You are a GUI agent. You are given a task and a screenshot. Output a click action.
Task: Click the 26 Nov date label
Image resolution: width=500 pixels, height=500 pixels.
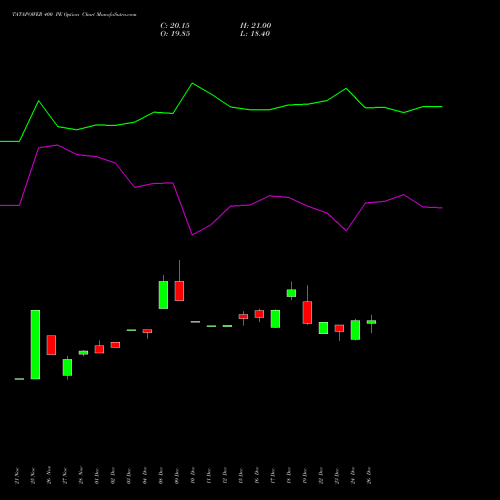49,475
